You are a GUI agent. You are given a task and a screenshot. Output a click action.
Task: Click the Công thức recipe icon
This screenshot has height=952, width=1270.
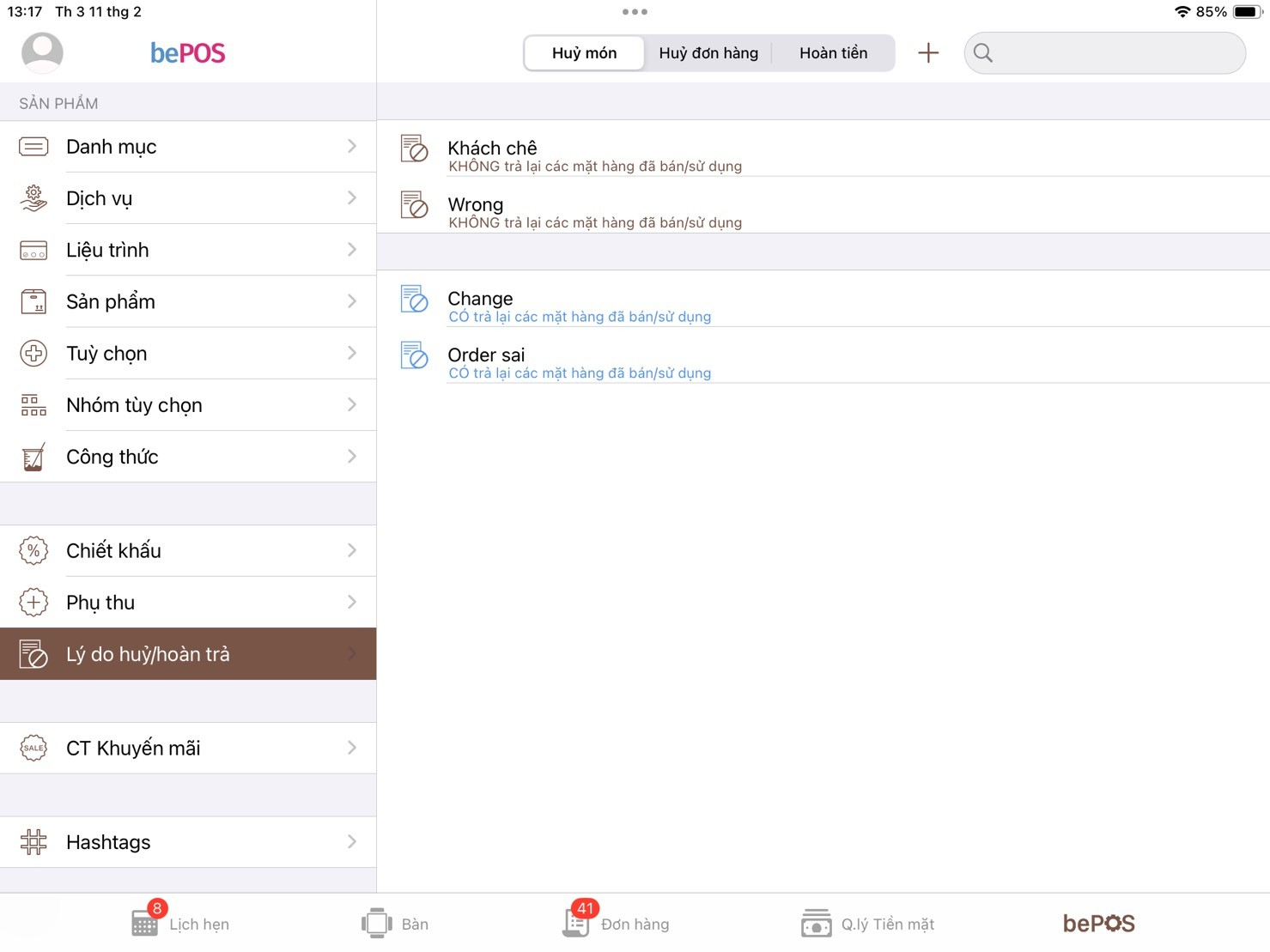click(33, 457)
